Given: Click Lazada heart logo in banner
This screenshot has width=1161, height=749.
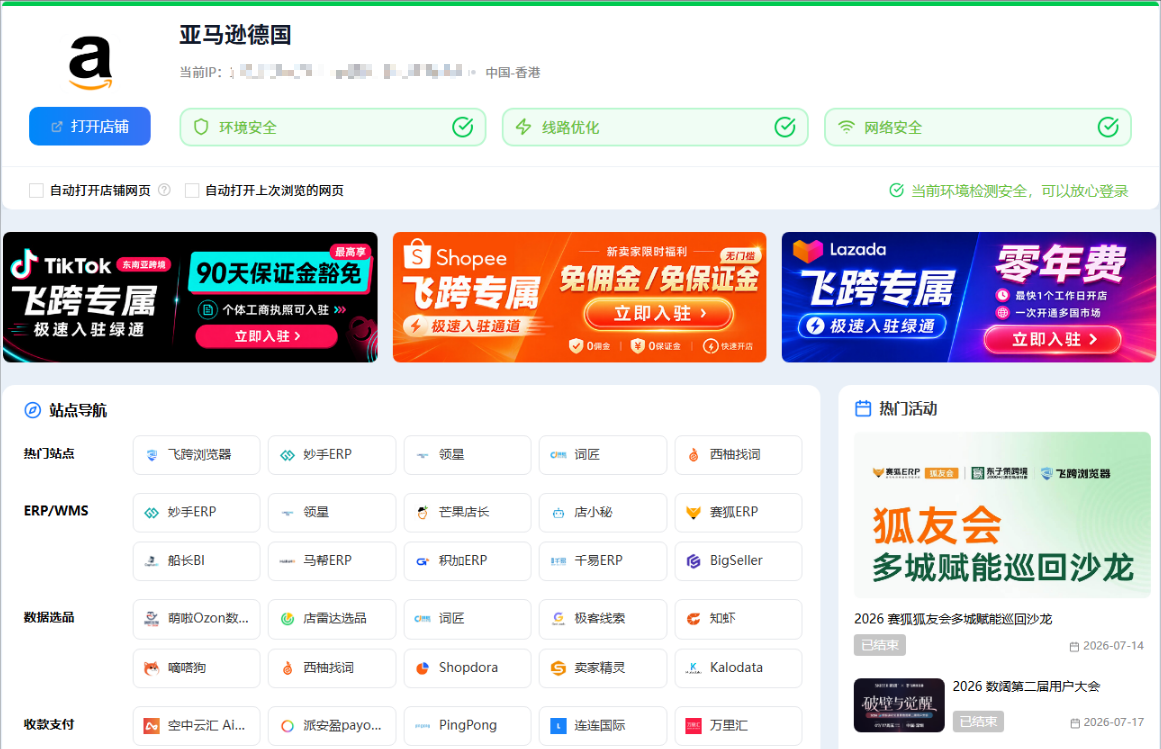Looking at the screenshot, I should tap(808, 250).
